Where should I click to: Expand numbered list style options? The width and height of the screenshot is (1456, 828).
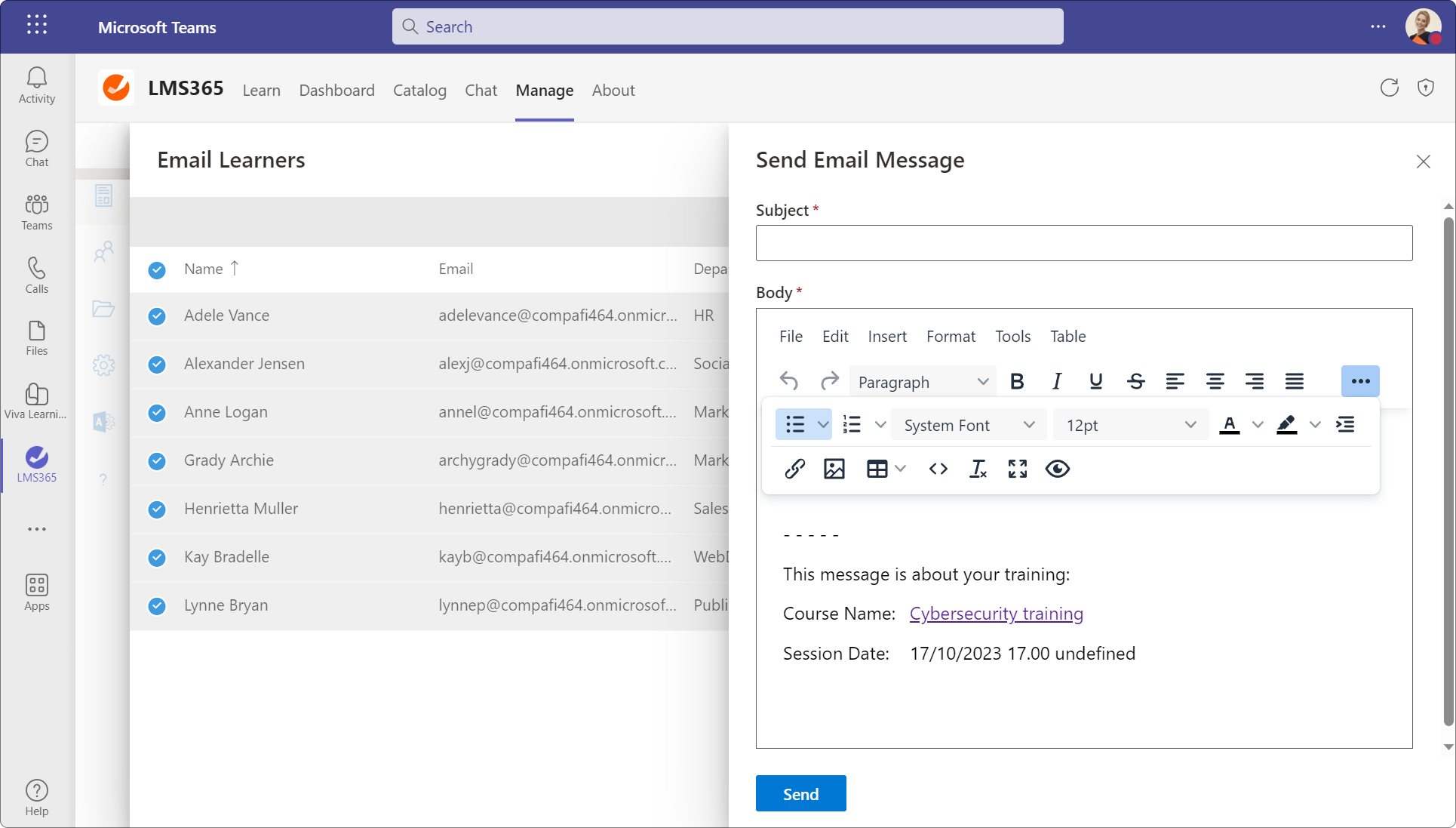tap(880, 425)
